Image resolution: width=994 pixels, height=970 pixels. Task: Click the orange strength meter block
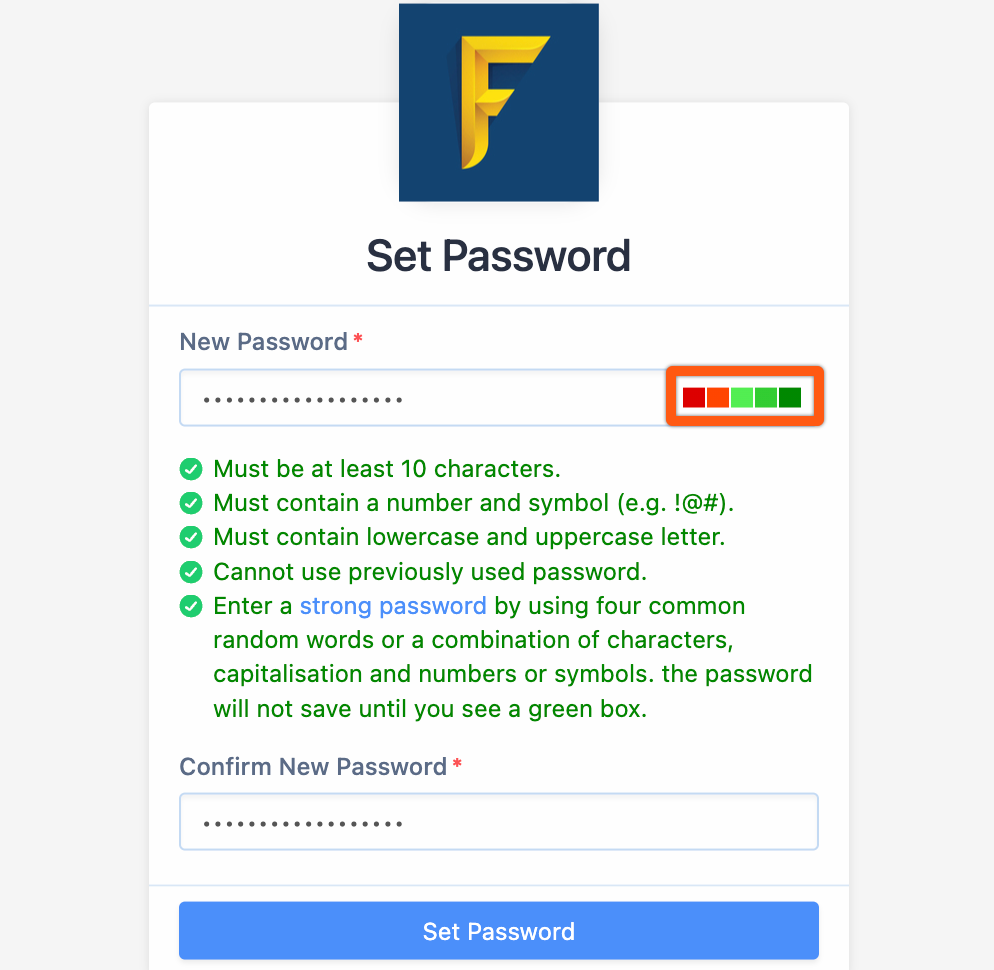[718, 398]
